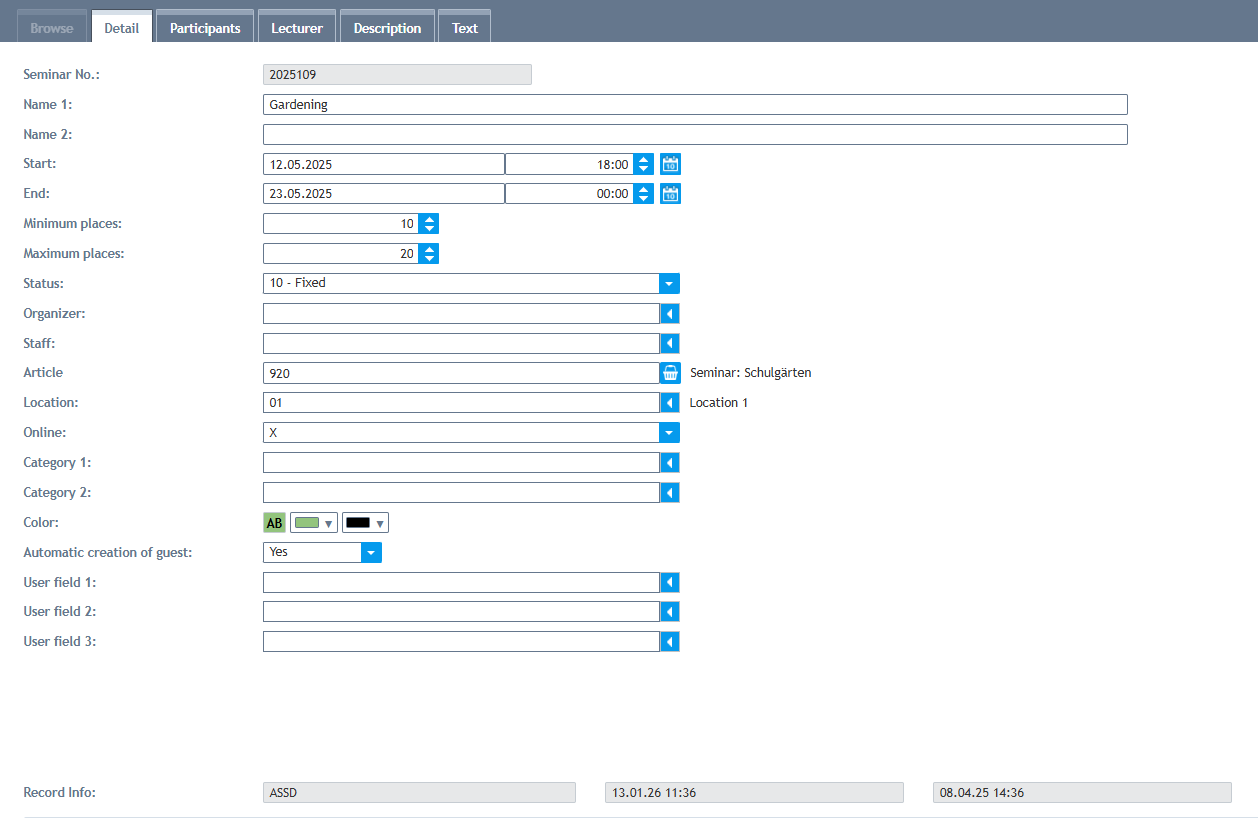Click the Staff input field
The width and height of the screenshot is (1258, 818).
461,344
